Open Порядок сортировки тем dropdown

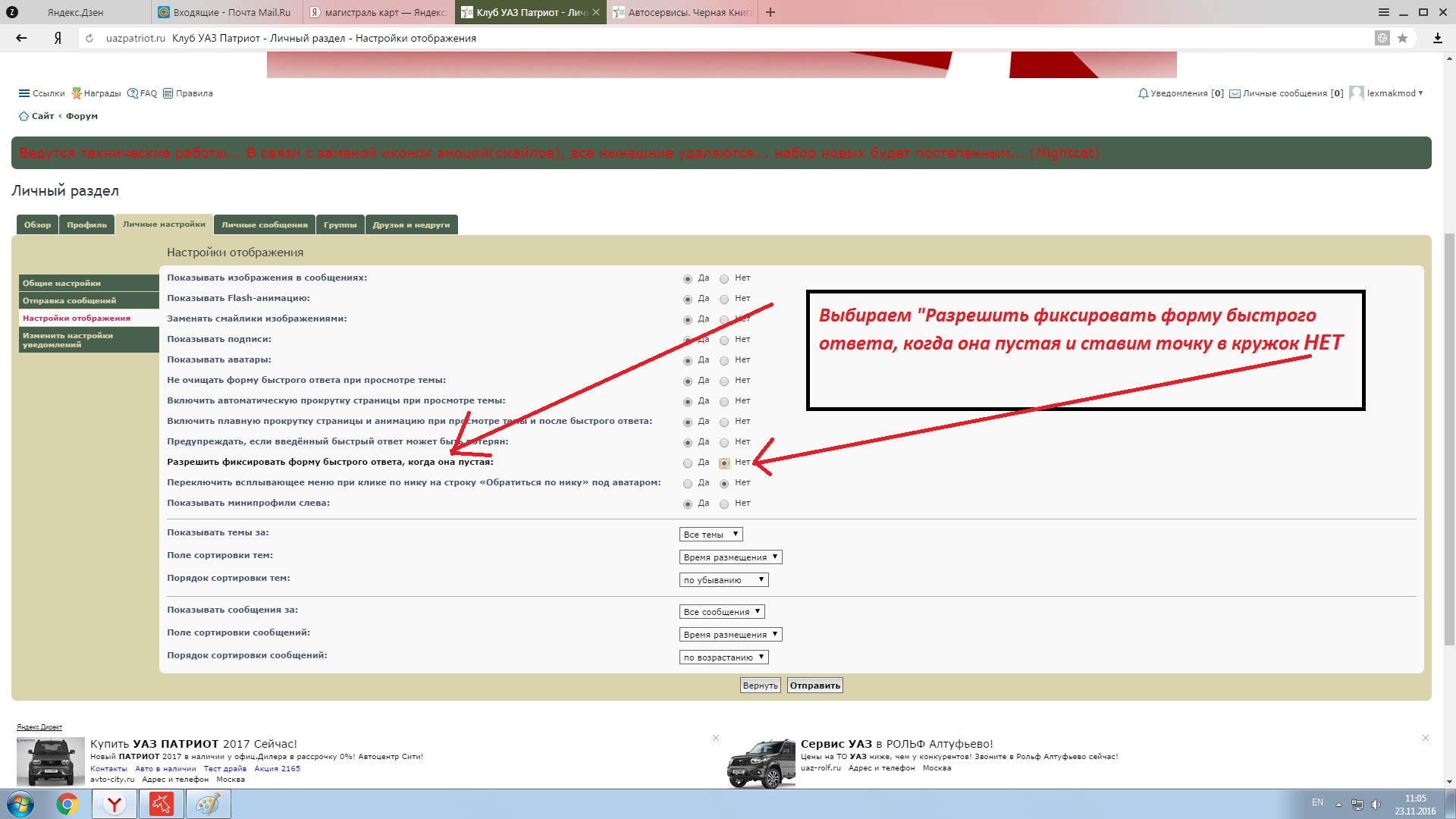723,580
